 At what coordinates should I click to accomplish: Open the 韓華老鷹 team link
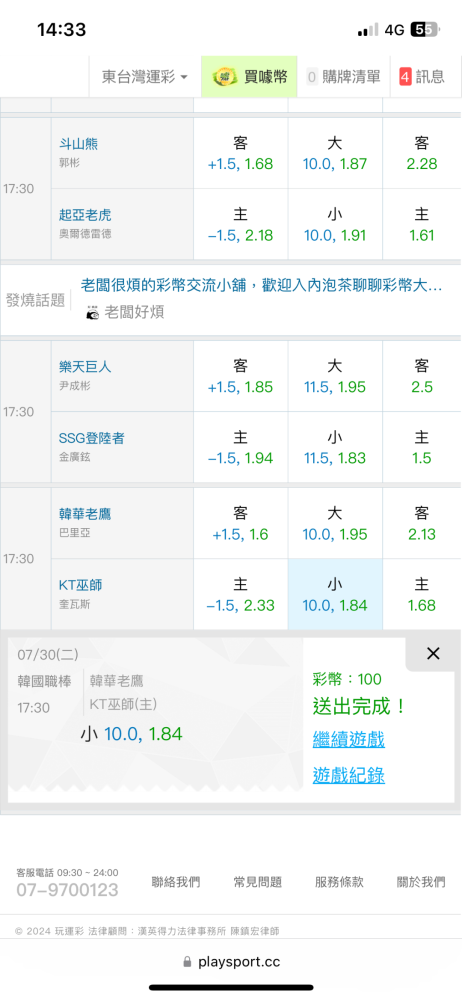tap(85, 514)
